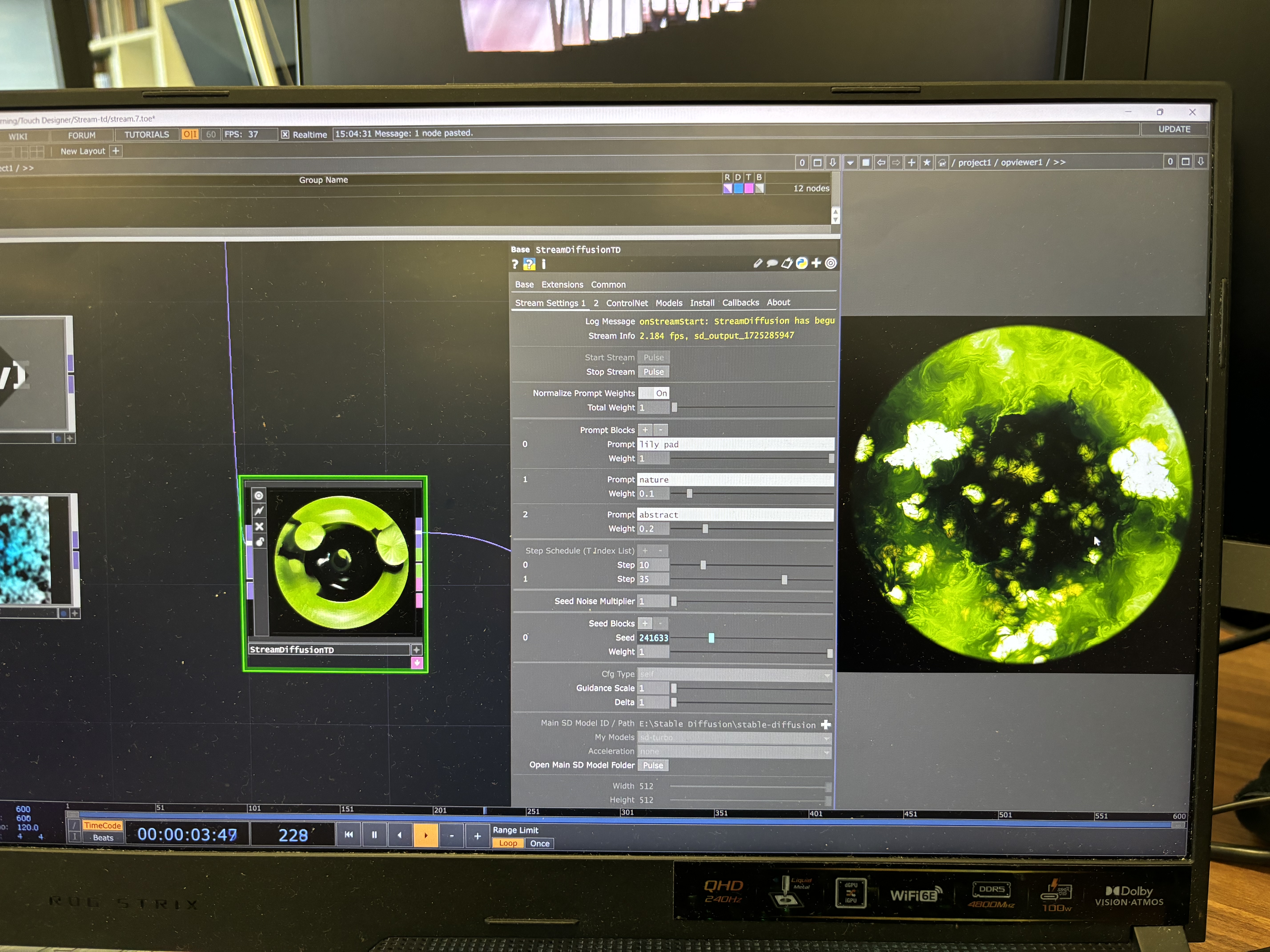This screenshot has height=952, width=1270.
Task: Open the Callbacks parameter page
Action: (740, 302)
